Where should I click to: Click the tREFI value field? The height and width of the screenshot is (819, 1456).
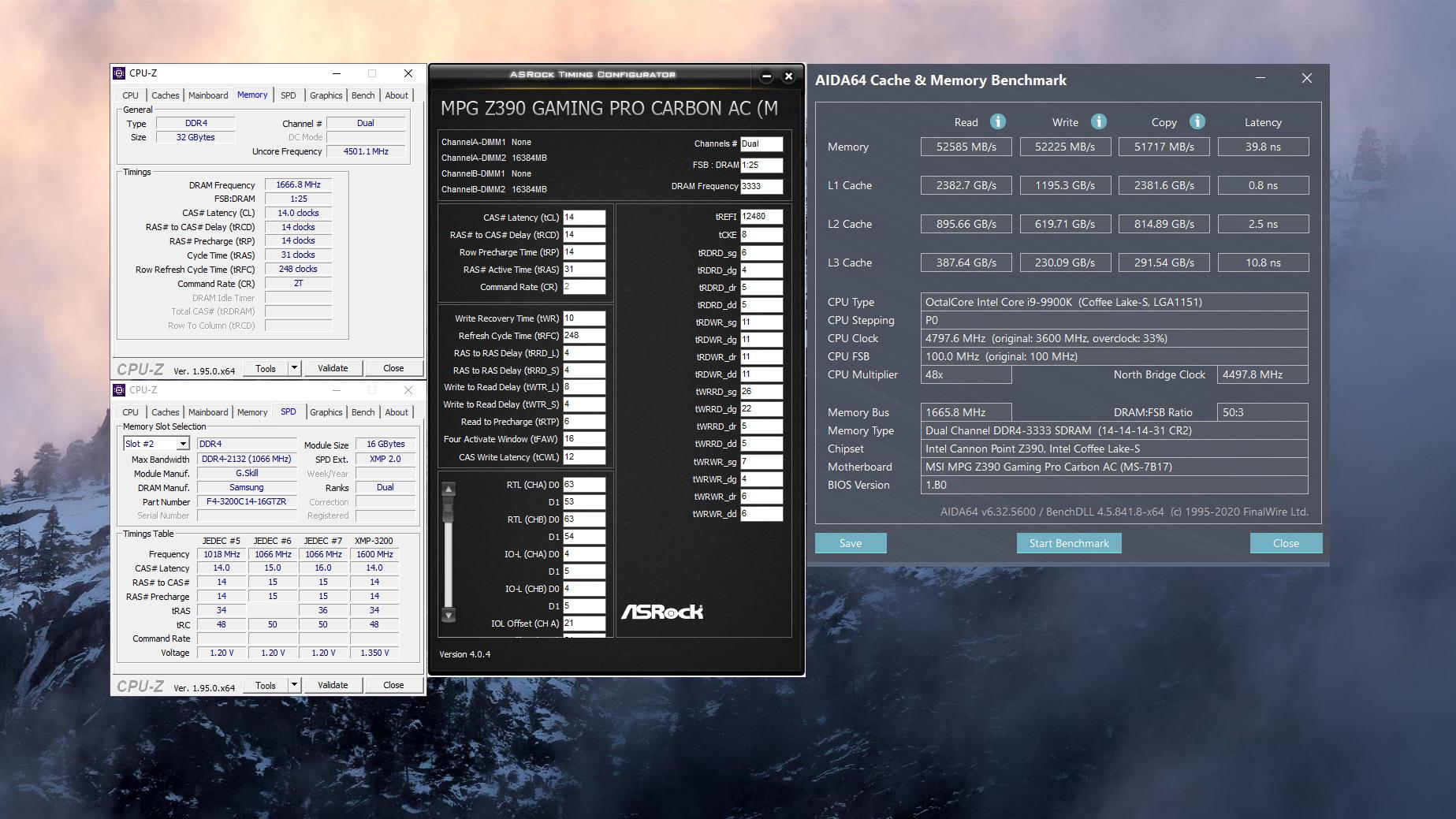coord(762,216)
